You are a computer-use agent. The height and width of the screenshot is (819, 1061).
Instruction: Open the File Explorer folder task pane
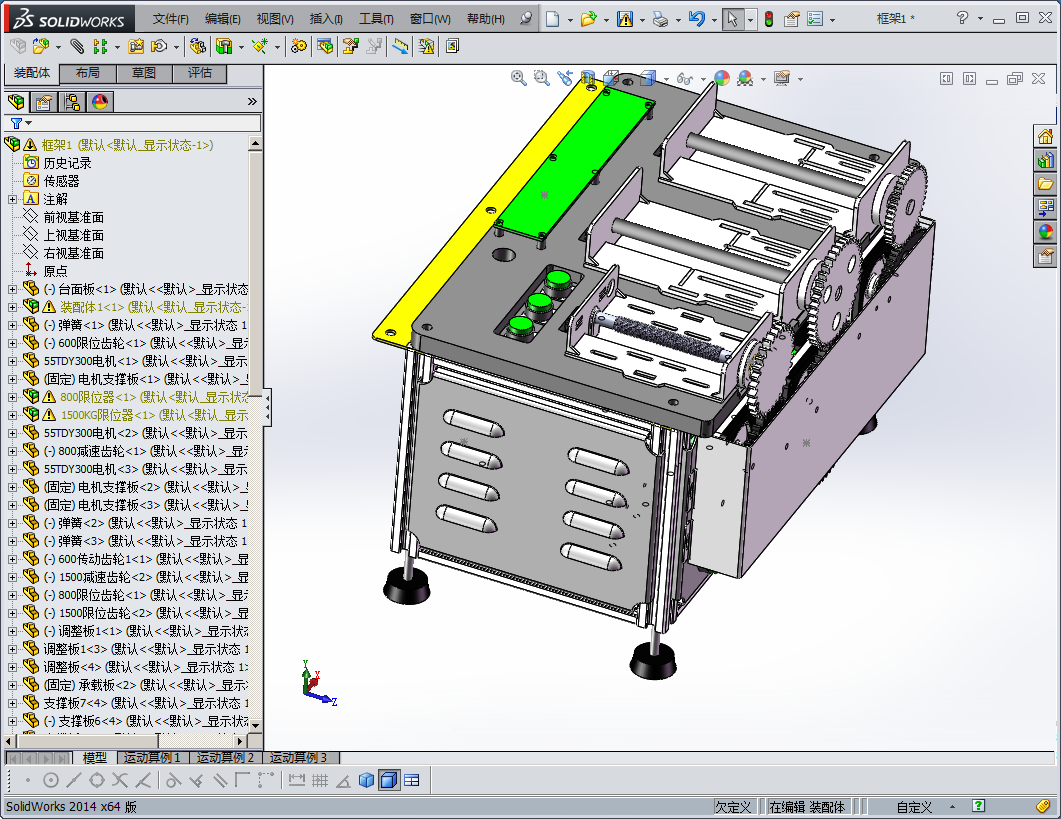[1045, 184]
